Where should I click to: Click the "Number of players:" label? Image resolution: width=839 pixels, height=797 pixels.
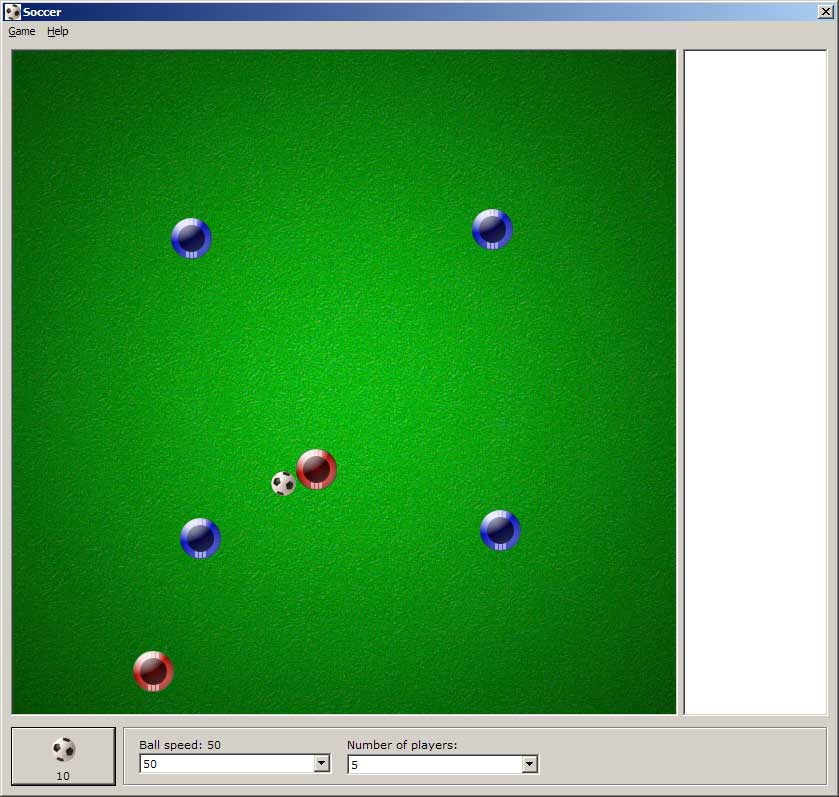(x=401, y=745)
